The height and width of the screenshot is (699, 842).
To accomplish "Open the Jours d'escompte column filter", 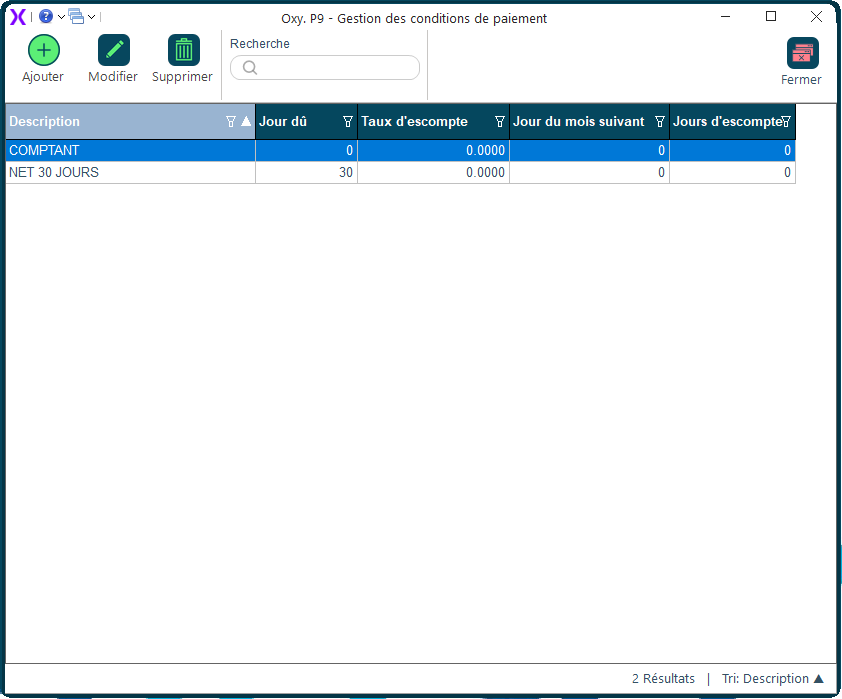I will pos(786,122).
